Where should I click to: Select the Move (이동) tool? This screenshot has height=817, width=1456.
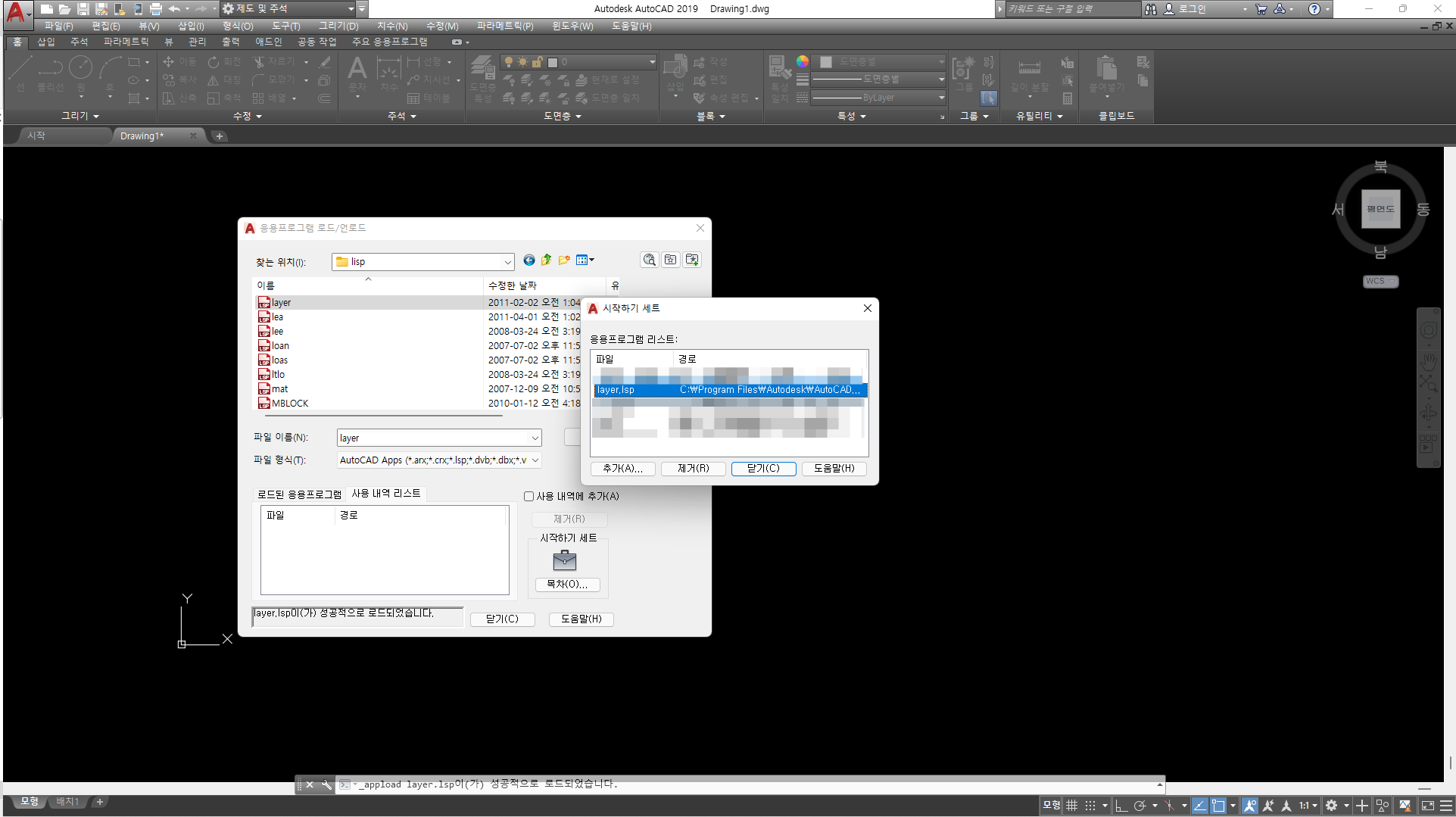click(x=179, y=61)
